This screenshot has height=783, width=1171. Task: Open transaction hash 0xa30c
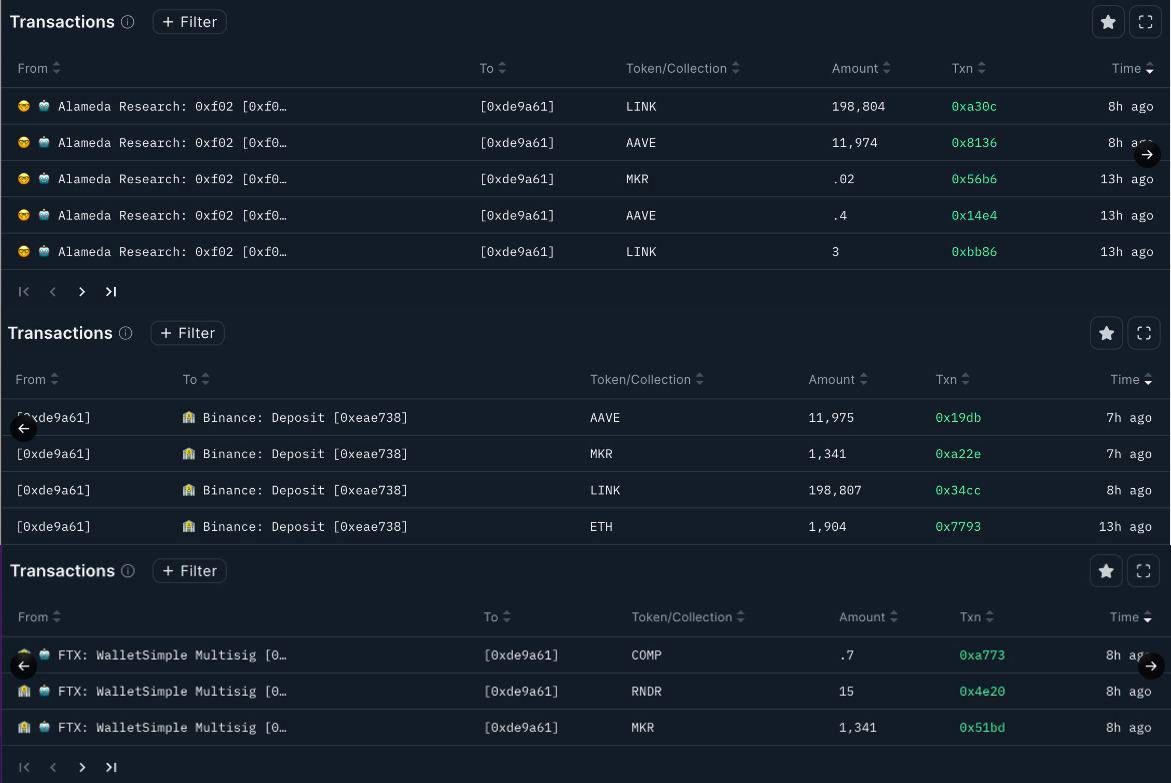[x=973, y=106]
